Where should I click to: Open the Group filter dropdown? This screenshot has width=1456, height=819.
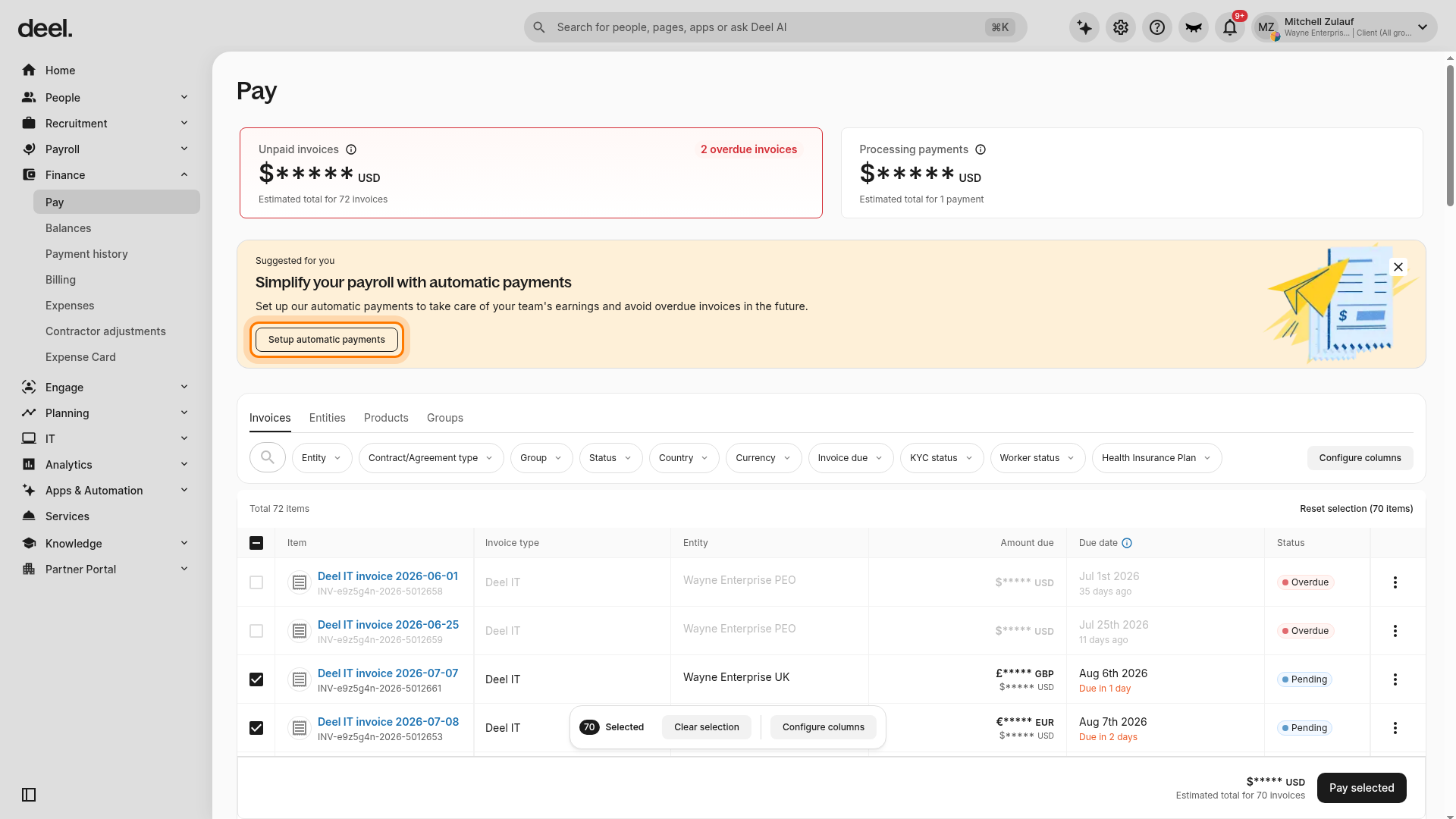(541, 458)
